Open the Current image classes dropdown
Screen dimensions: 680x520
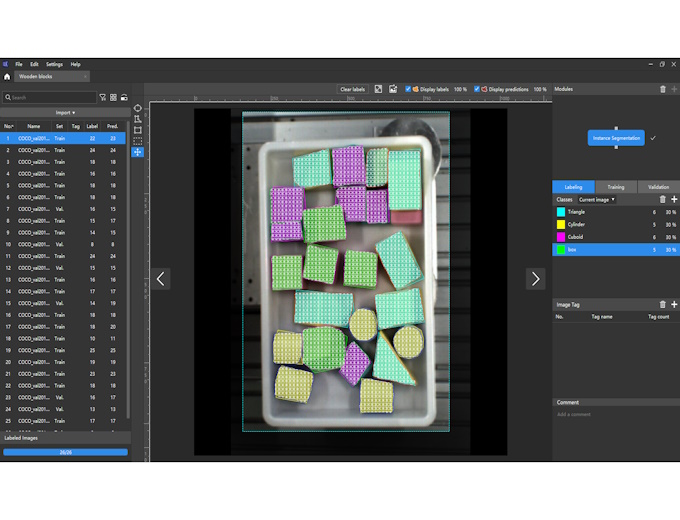pos(597,199)
